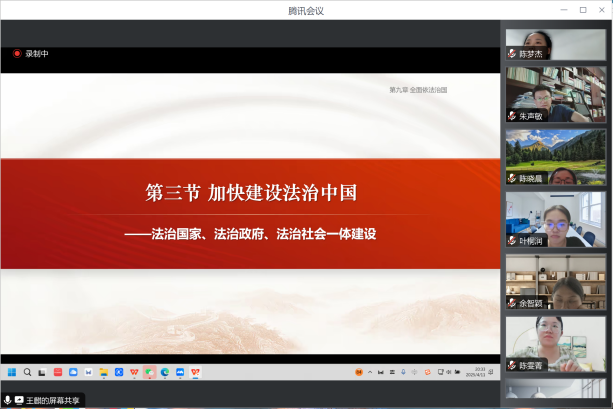
Task: Click the Task View icon on taskbar
Action: tap(42, 372)
